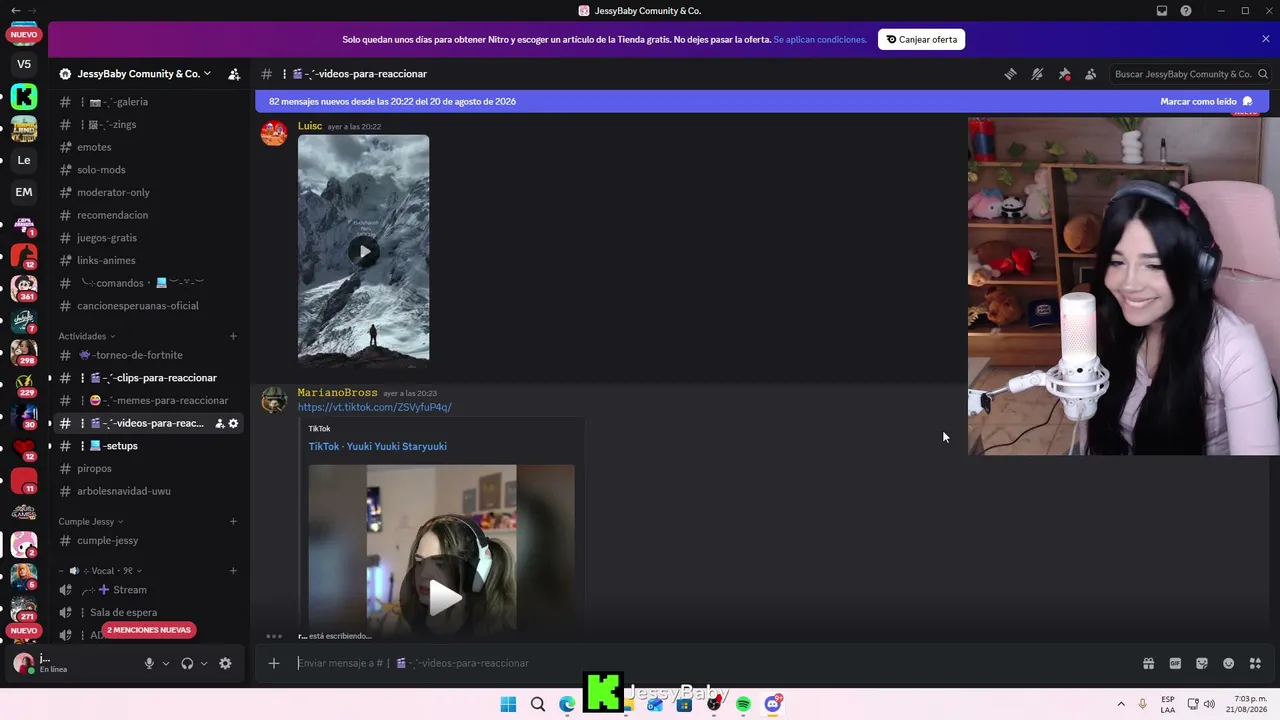Create a channel in Cumple Jessy
Screen dimensions: 1280x720
tap(233, 521)
